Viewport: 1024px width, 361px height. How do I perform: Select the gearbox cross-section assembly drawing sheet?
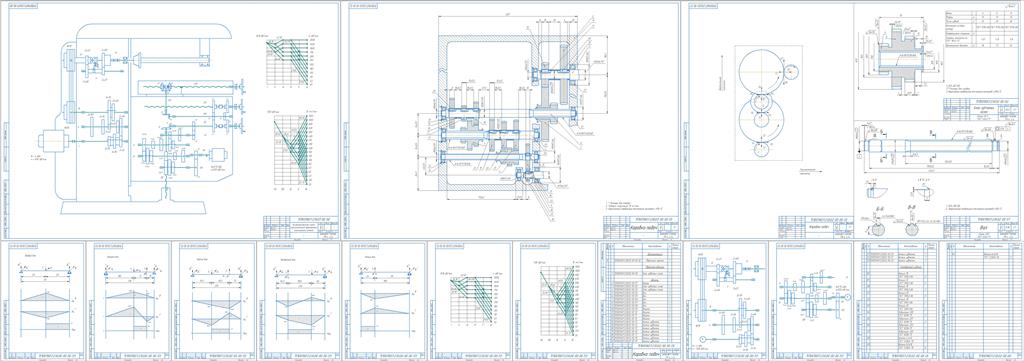512,120
